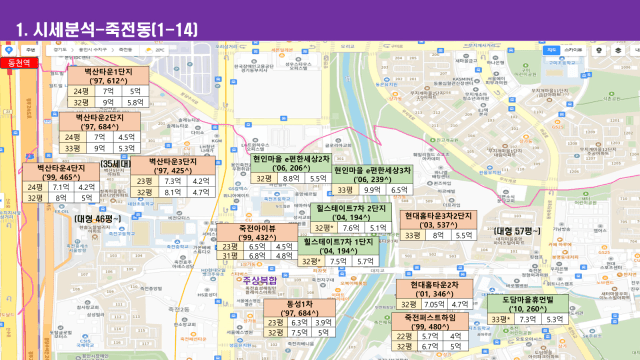This screenshot has height=360, width=640.
Task: Click 7.3억 in the 도담마을휴먼빌 row
Action: click(528, 319)
